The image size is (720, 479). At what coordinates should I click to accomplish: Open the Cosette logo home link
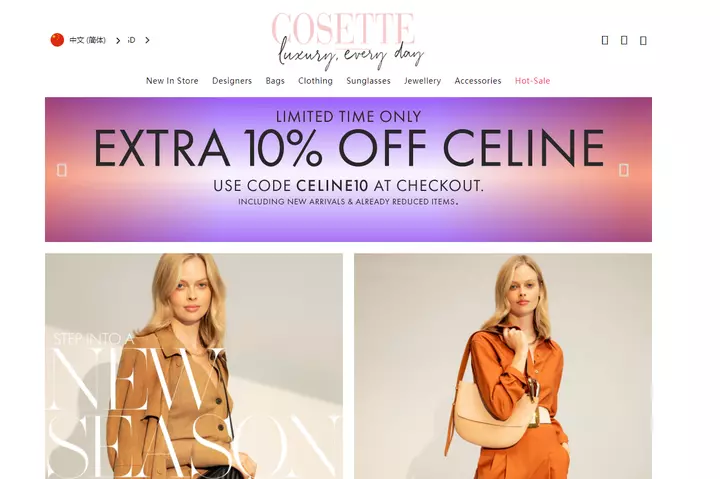(348, 40)
